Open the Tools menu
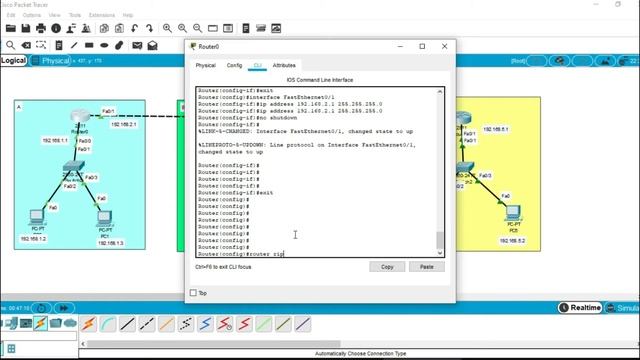 click(75, 15)
